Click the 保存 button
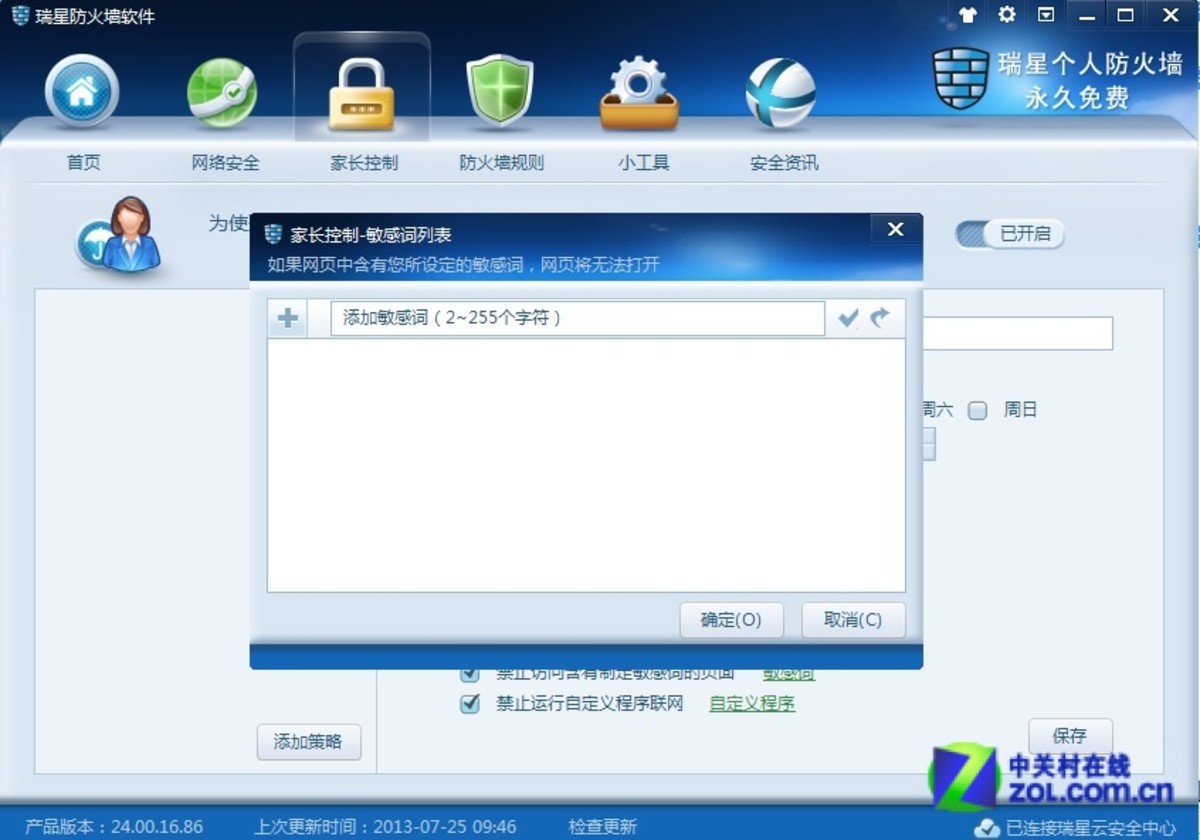 point(1070,736)
